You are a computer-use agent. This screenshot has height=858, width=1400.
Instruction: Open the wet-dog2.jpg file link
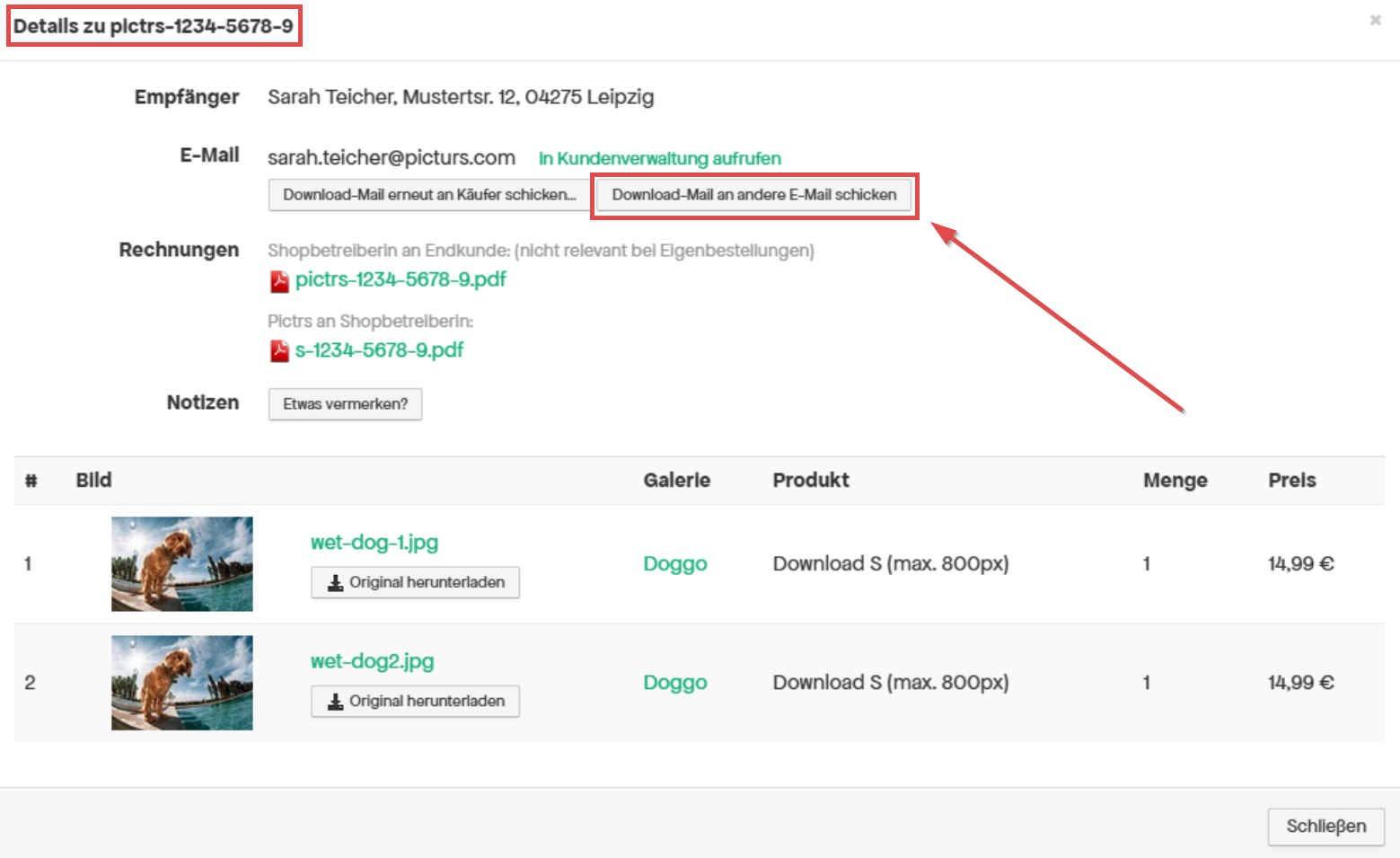372,661
